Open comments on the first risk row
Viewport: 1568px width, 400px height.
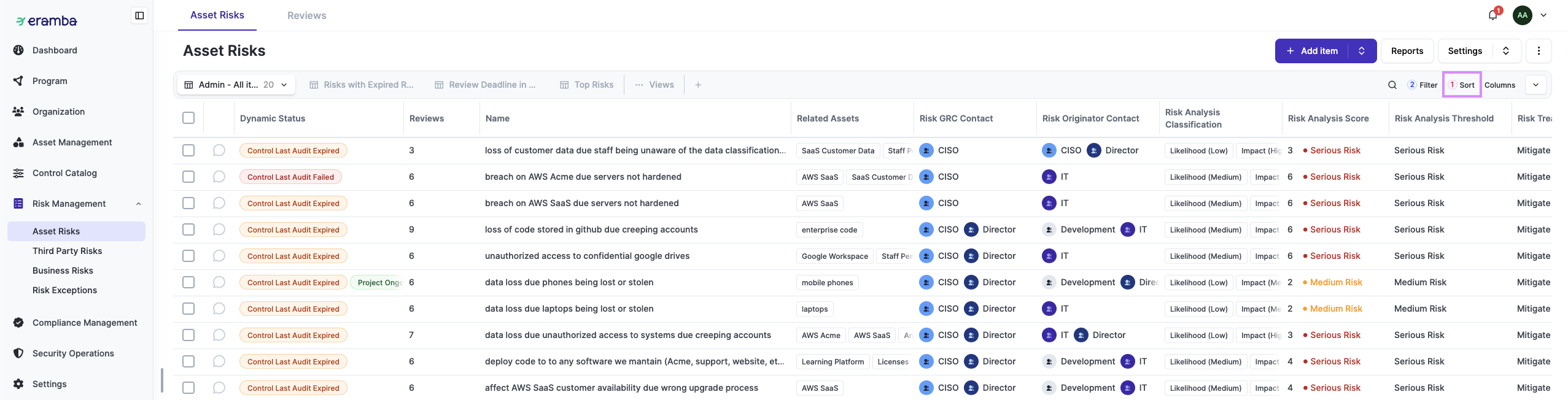(219, 150)
